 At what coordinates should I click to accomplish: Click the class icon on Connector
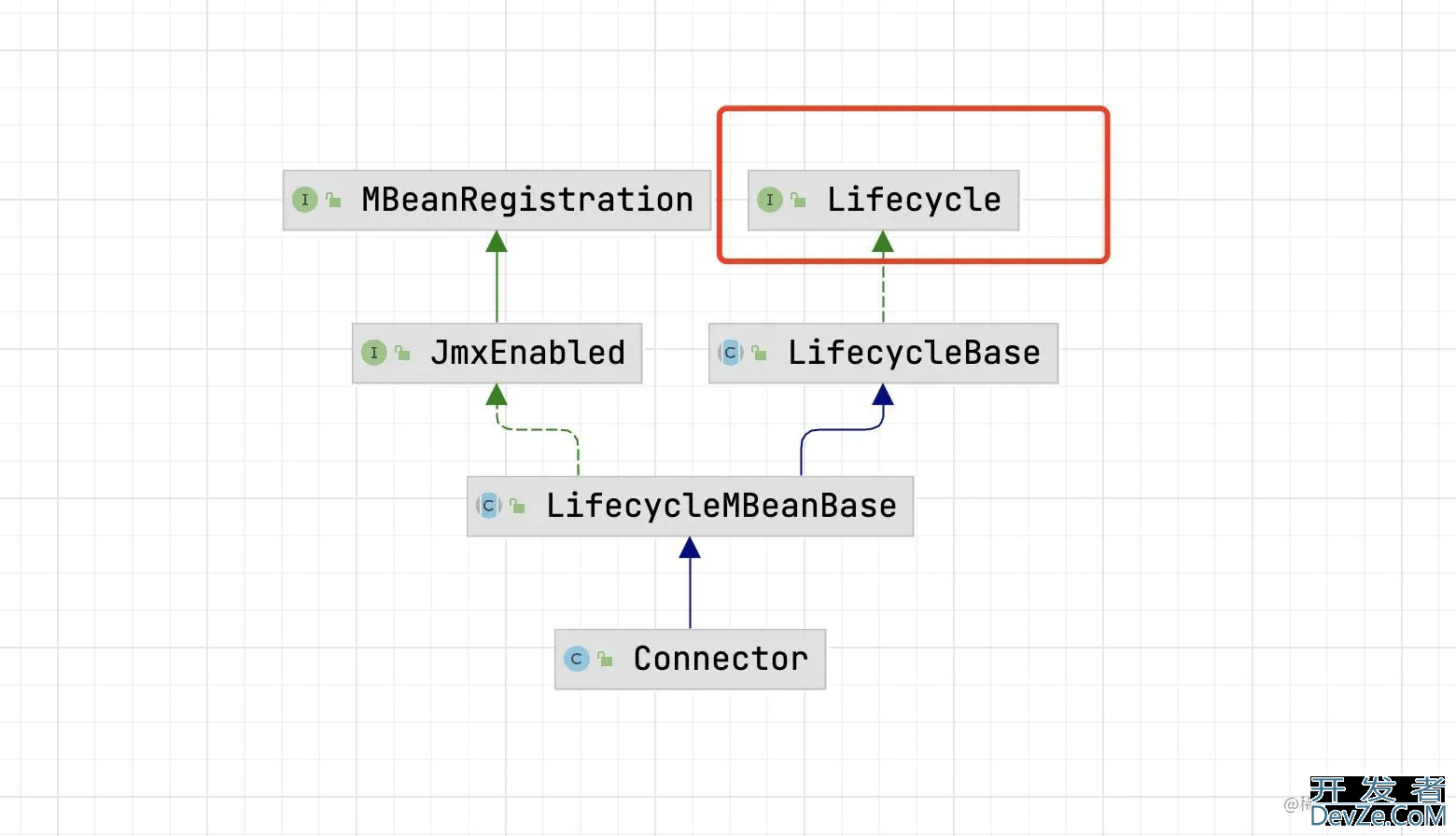click(x=577, y=659)
